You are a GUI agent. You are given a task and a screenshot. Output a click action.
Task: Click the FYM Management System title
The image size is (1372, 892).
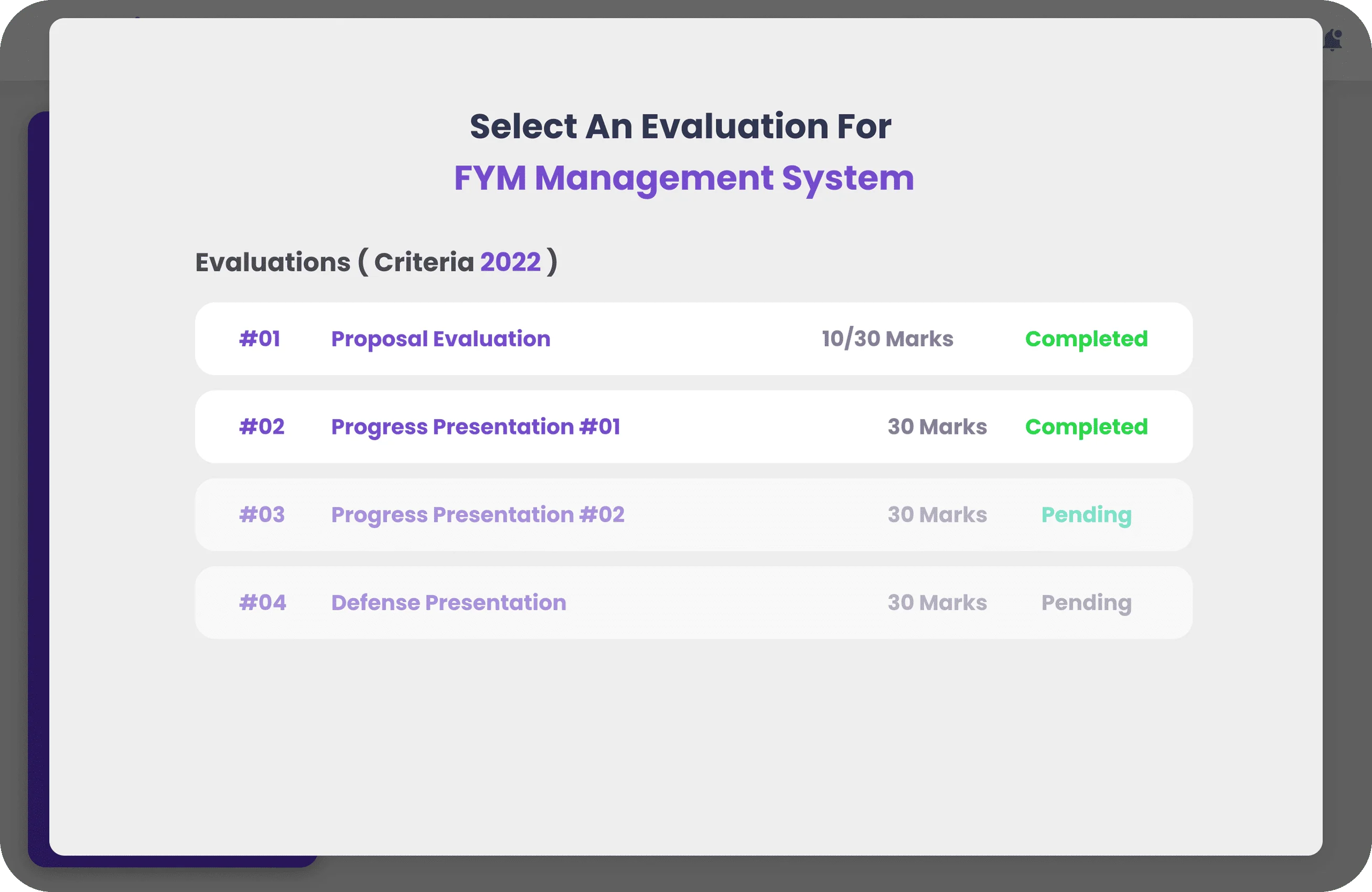point(682,179)
